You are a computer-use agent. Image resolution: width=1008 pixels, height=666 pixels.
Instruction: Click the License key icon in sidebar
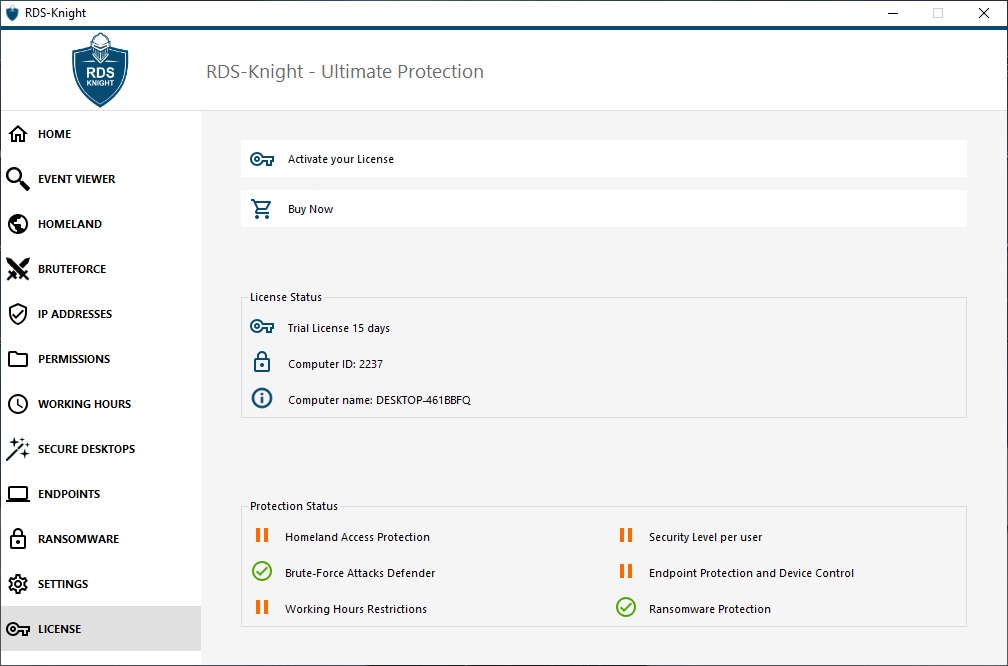click(18, 629)
